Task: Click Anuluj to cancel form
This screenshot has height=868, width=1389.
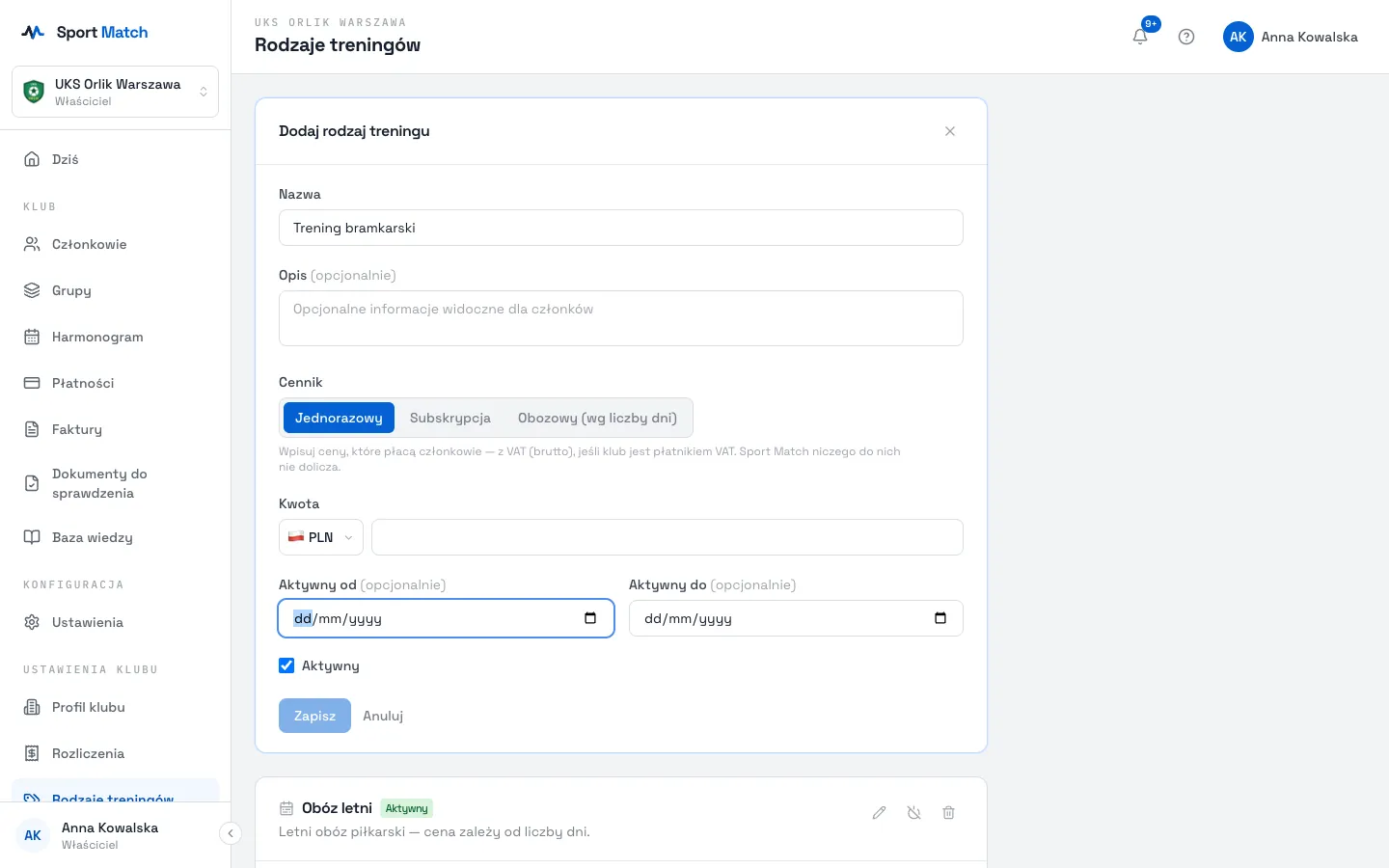Action: 383,716
